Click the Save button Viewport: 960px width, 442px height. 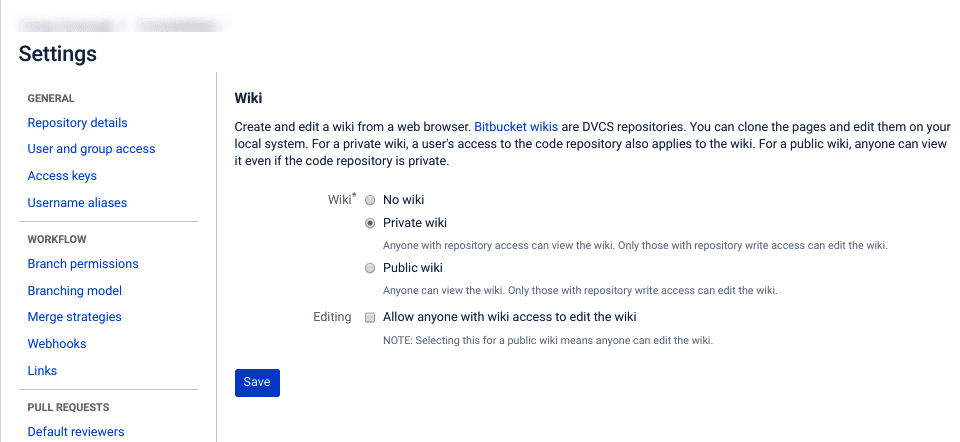click(x=257, y=382)
